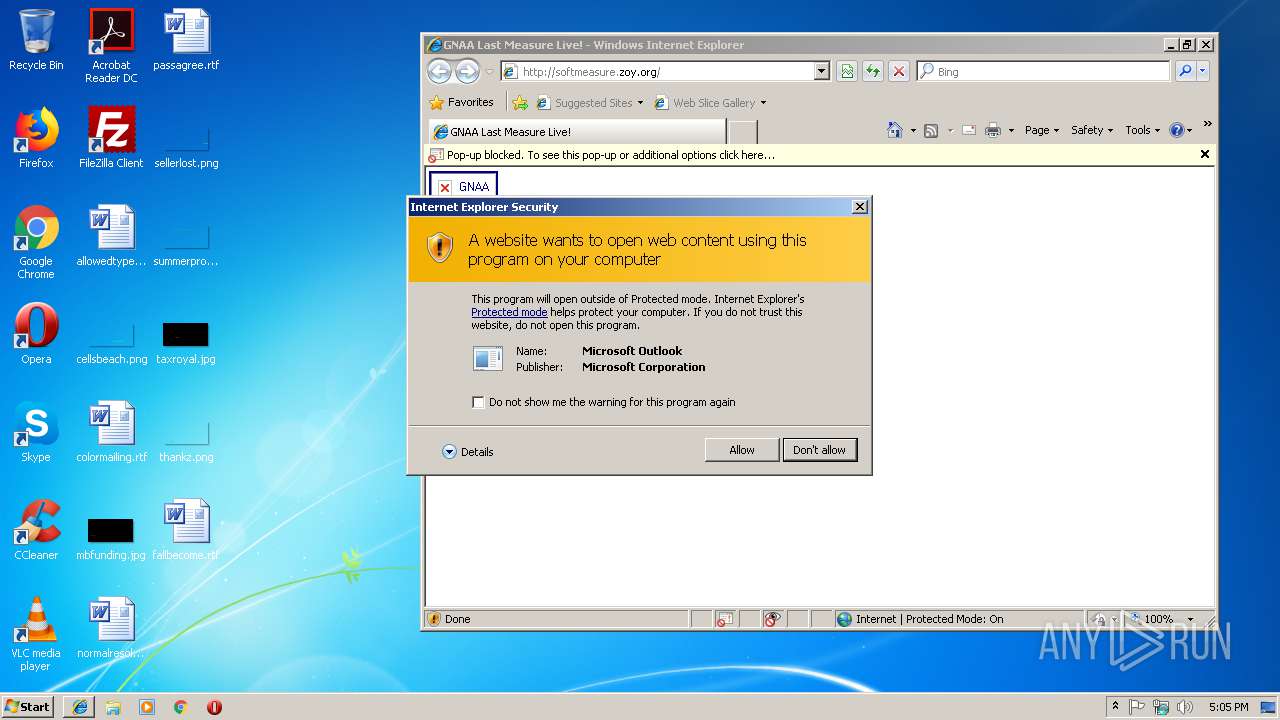
Task: Click the taskbar clock 5:05 PM
Action: [1228, 707]
